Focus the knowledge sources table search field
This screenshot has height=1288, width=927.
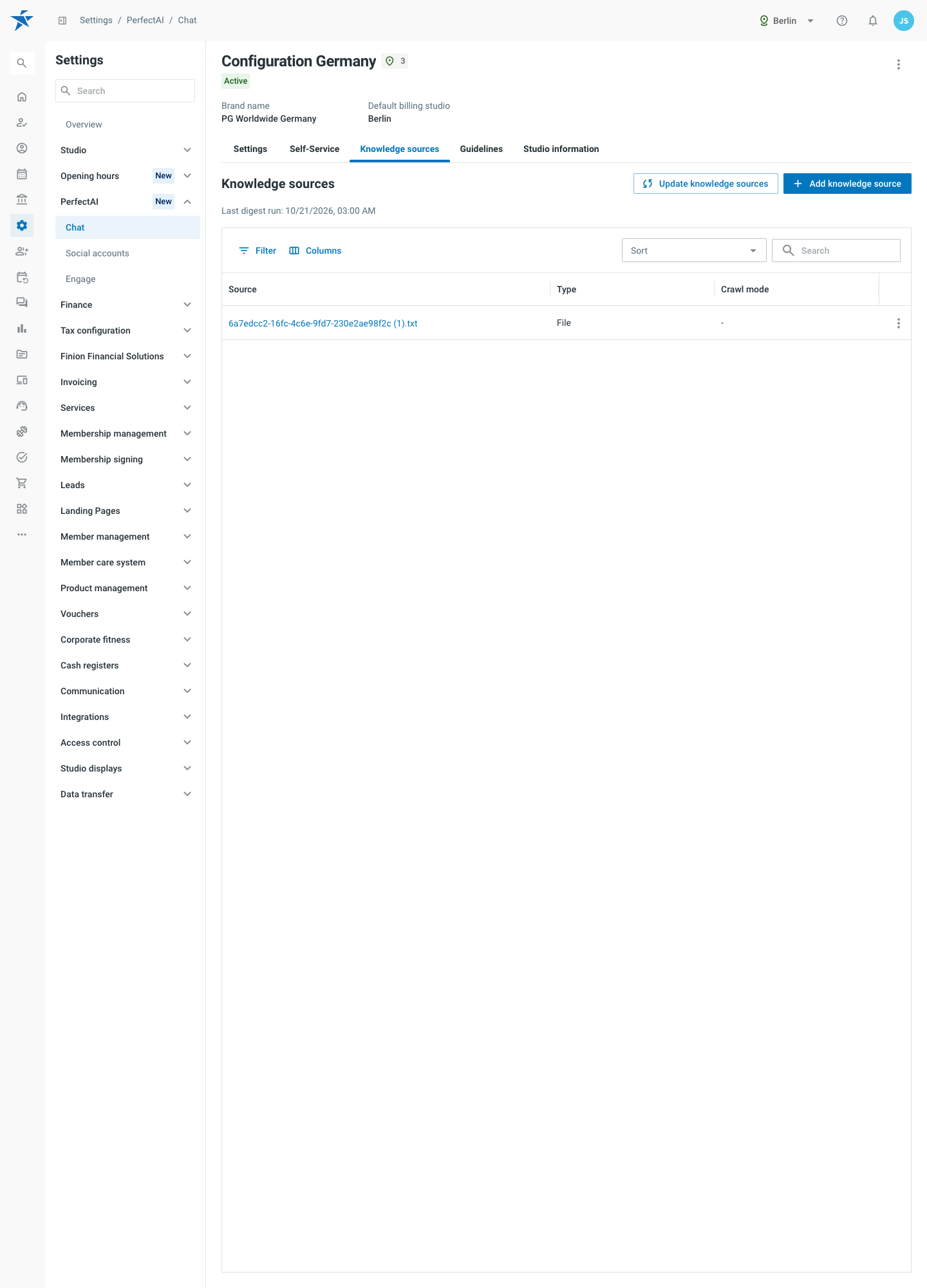click(x=836, y=251)
